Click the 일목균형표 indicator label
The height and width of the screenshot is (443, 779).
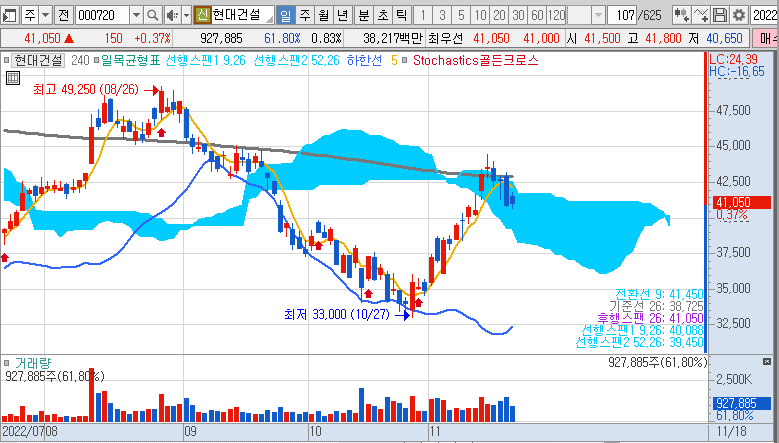click(x=131, y=61)
